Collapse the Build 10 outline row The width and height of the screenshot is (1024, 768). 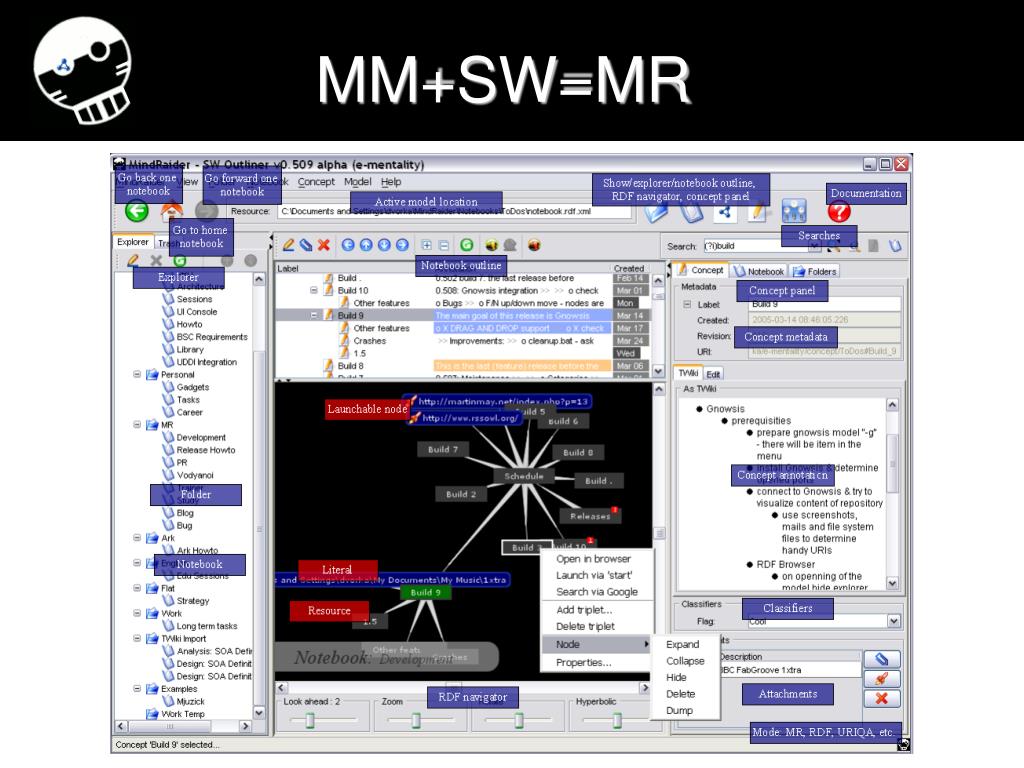(313, 290)
